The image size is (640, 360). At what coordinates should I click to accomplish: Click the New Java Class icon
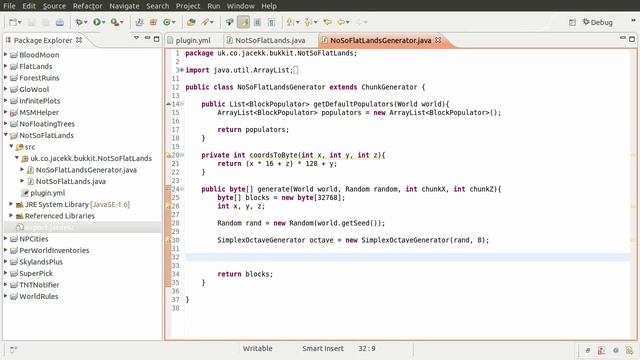coord(167,22)
